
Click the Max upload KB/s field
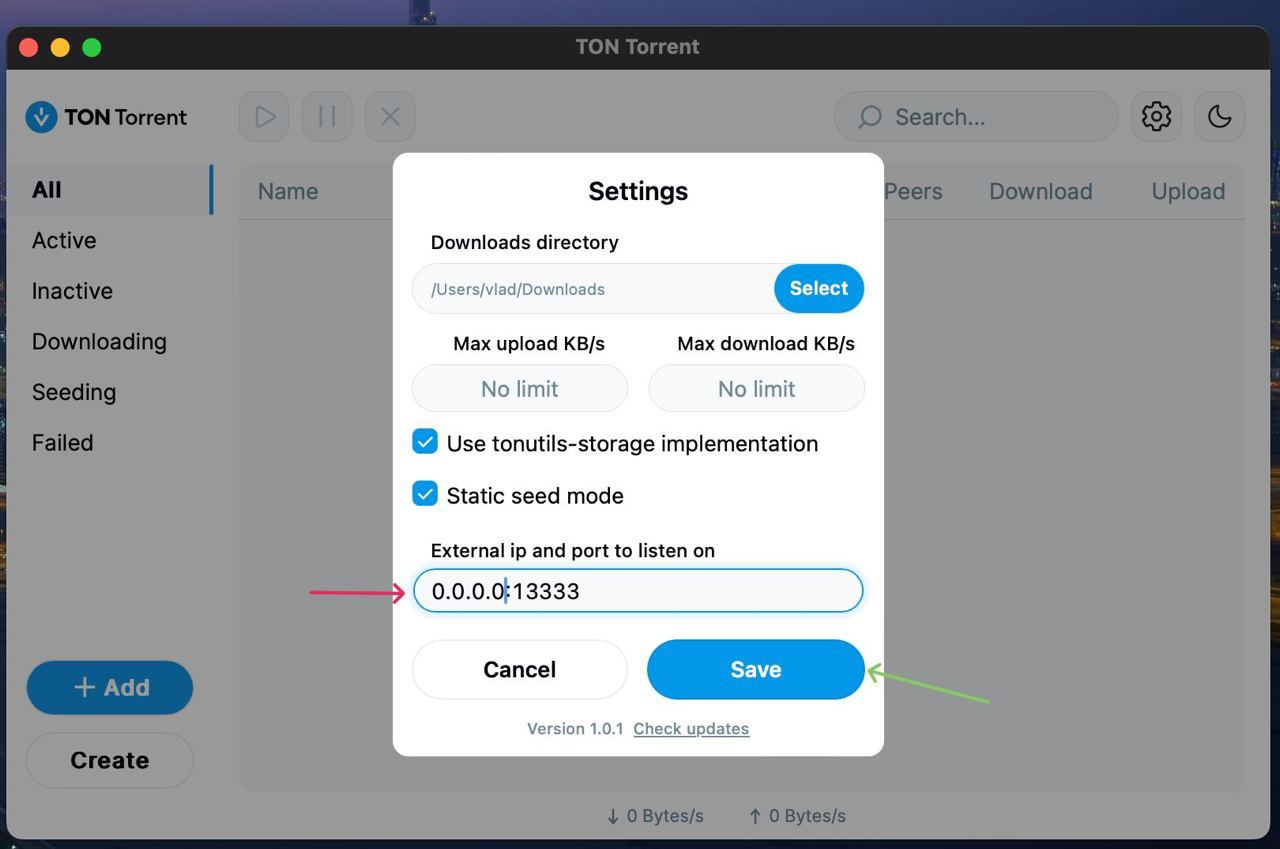[x=519, y=389]
